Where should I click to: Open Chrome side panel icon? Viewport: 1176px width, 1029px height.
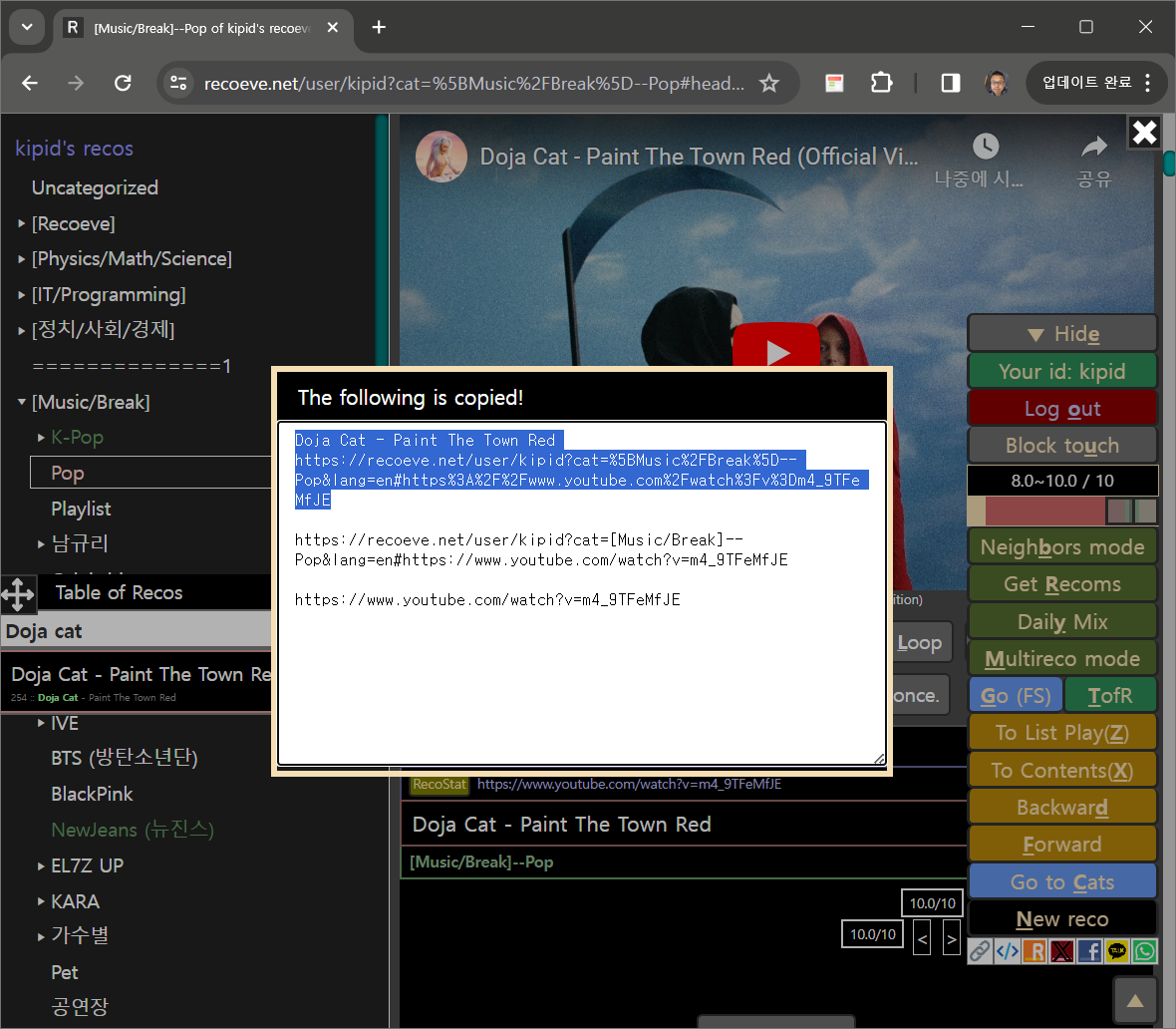tap(950, 83)
